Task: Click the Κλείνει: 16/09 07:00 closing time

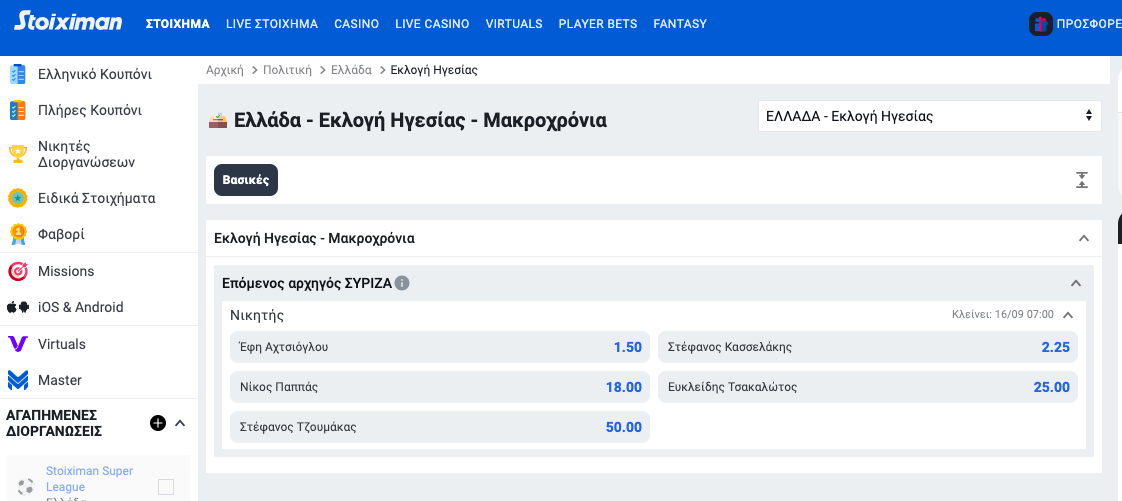Action: [x=1003, y=314]
